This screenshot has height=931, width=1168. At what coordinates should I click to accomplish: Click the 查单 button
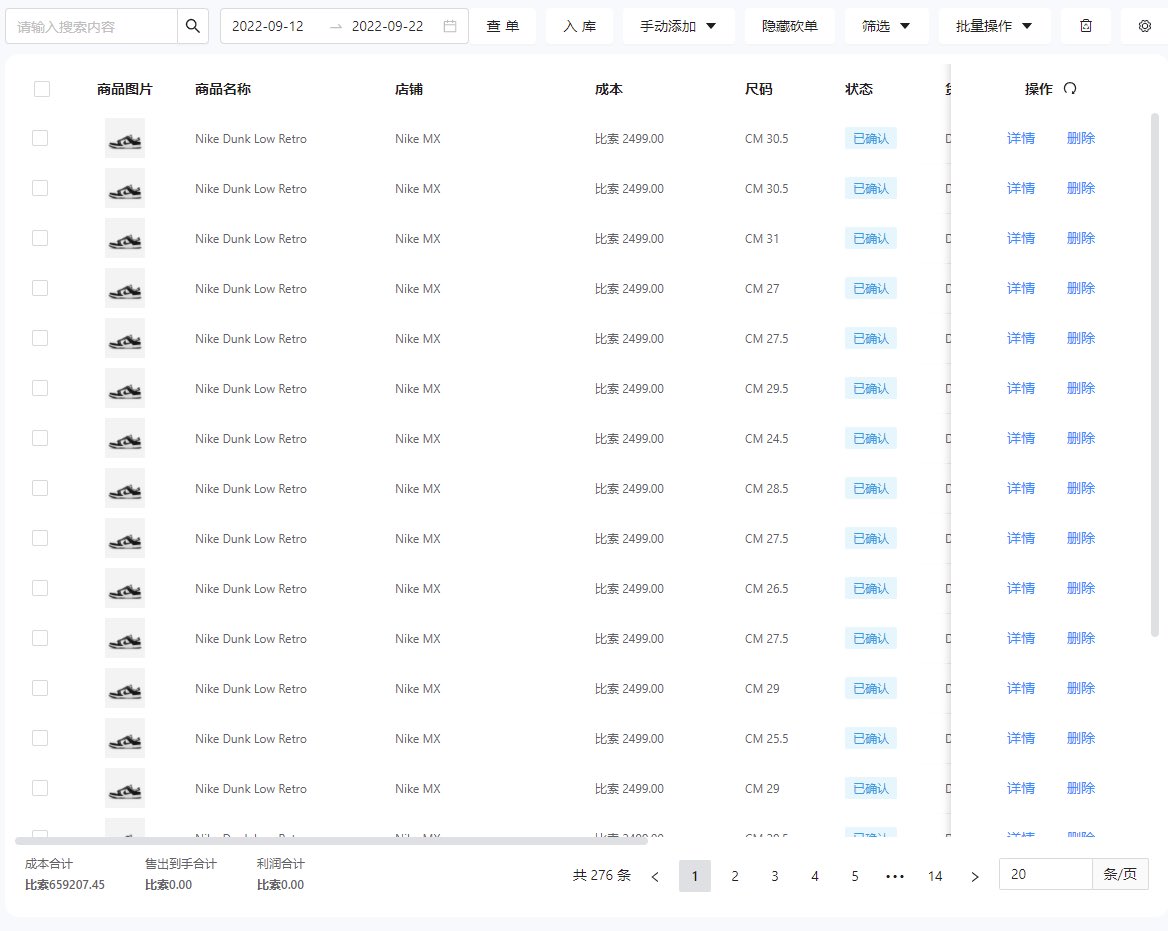click(x=503, y=26)
